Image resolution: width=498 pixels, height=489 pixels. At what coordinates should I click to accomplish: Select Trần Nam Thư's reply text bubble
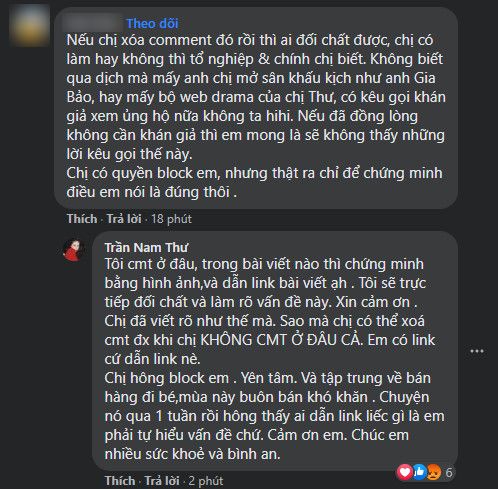tap(275, 351)
